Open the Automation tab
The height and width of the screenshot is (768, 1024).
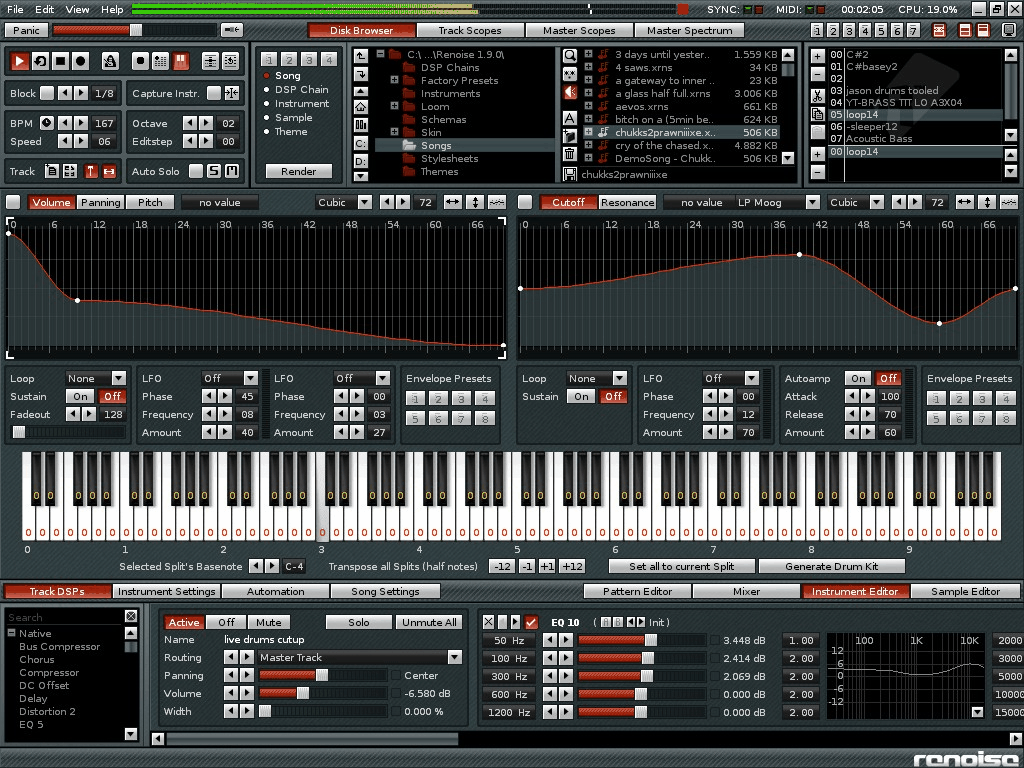276,591
